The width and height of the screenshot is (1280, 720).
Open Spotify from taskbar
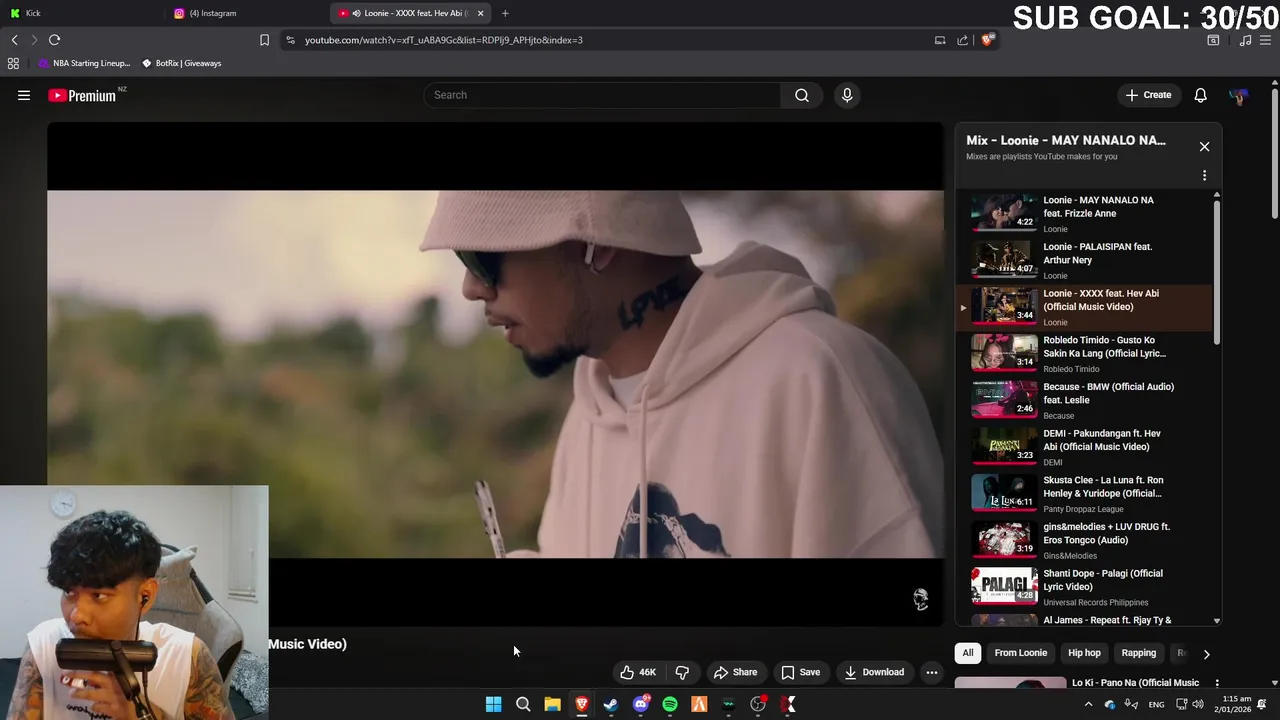point(670,705)
